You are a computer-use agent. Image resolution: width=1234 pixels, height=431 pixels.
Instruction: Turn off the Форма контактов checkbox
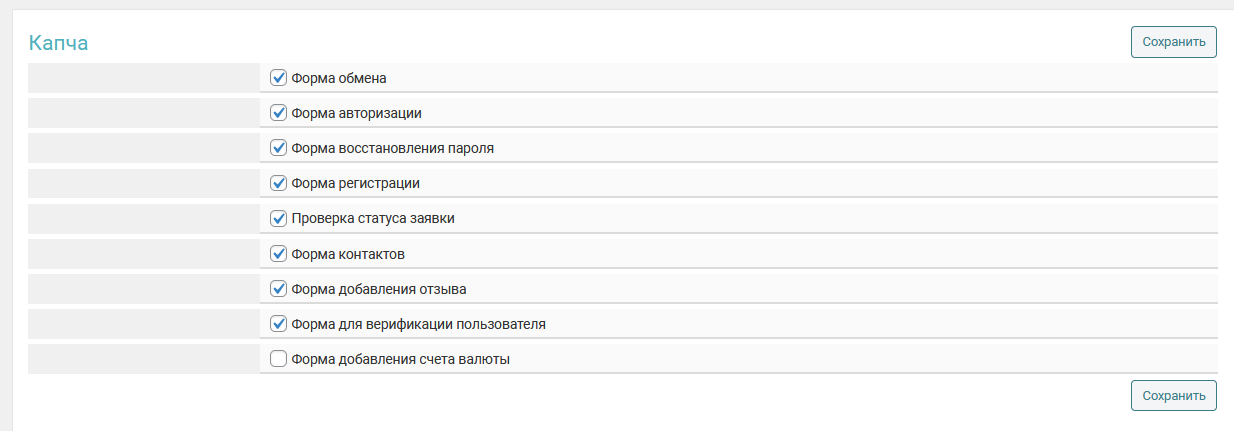point(279,254)
